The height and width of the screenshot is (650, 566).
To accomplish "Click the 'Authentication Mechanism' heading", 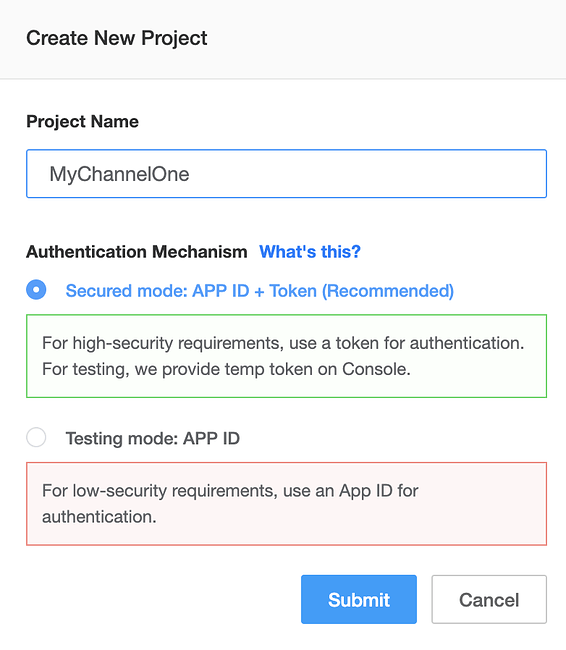I will click(x=137, y=252).
